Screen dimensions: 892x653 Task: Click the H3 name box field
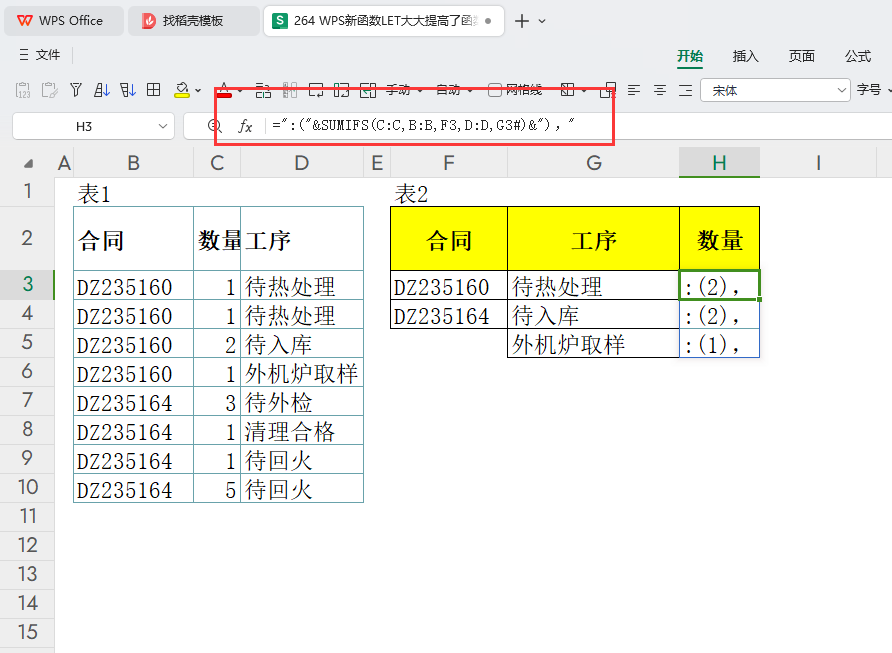84,126
